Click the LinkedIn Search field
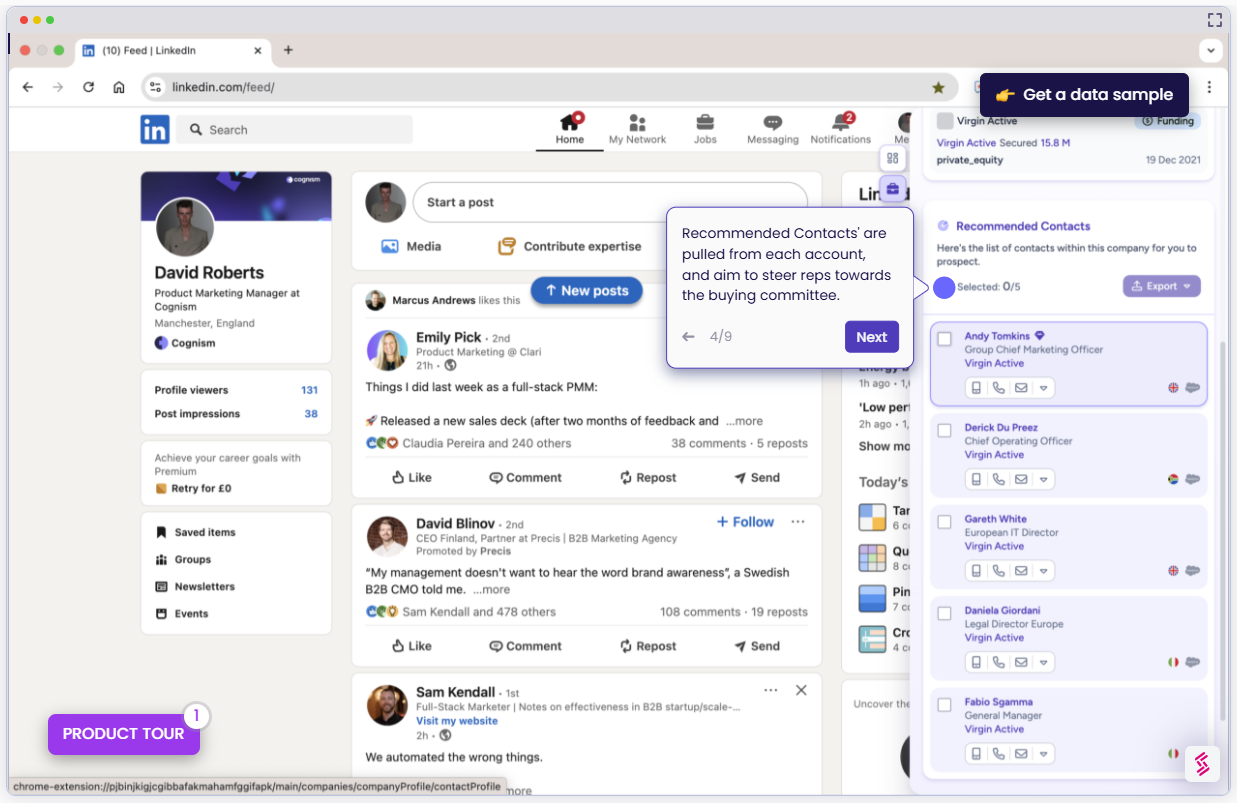This screenshot has height=803, width=1237. pos(294,130)
